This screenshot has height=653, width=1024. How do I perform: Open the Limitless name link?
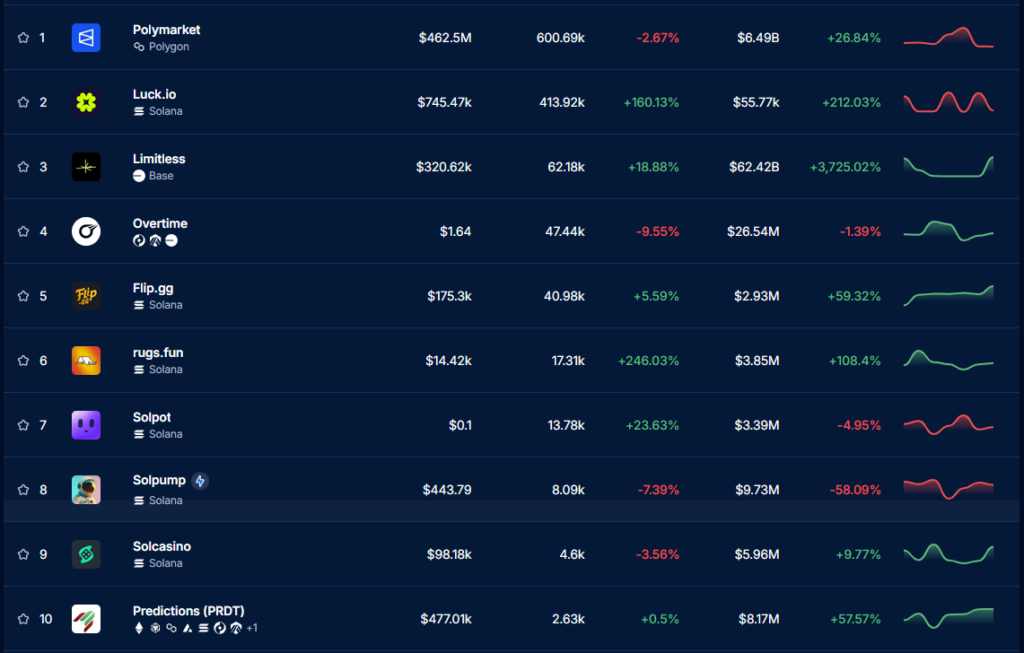(x=159, y=159)
